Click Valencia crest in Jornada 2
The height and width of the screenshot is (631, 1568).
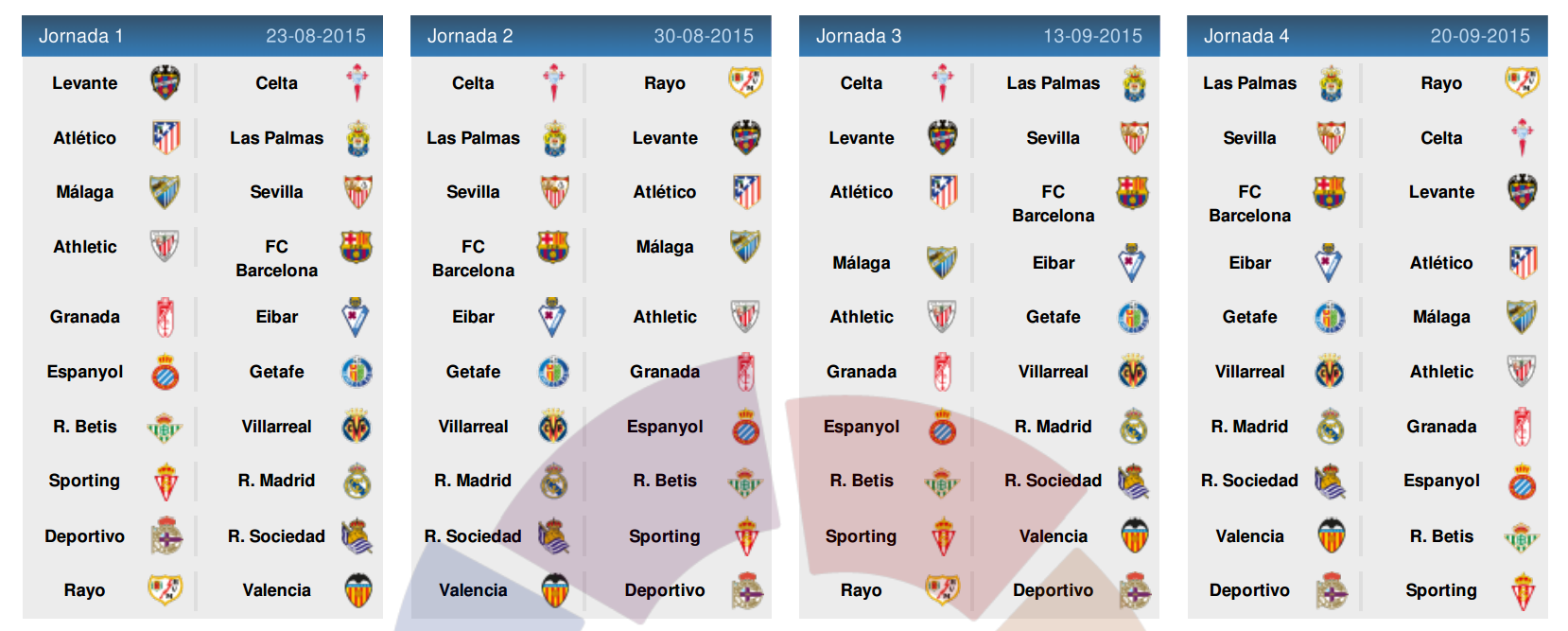[x=555, y=590]
